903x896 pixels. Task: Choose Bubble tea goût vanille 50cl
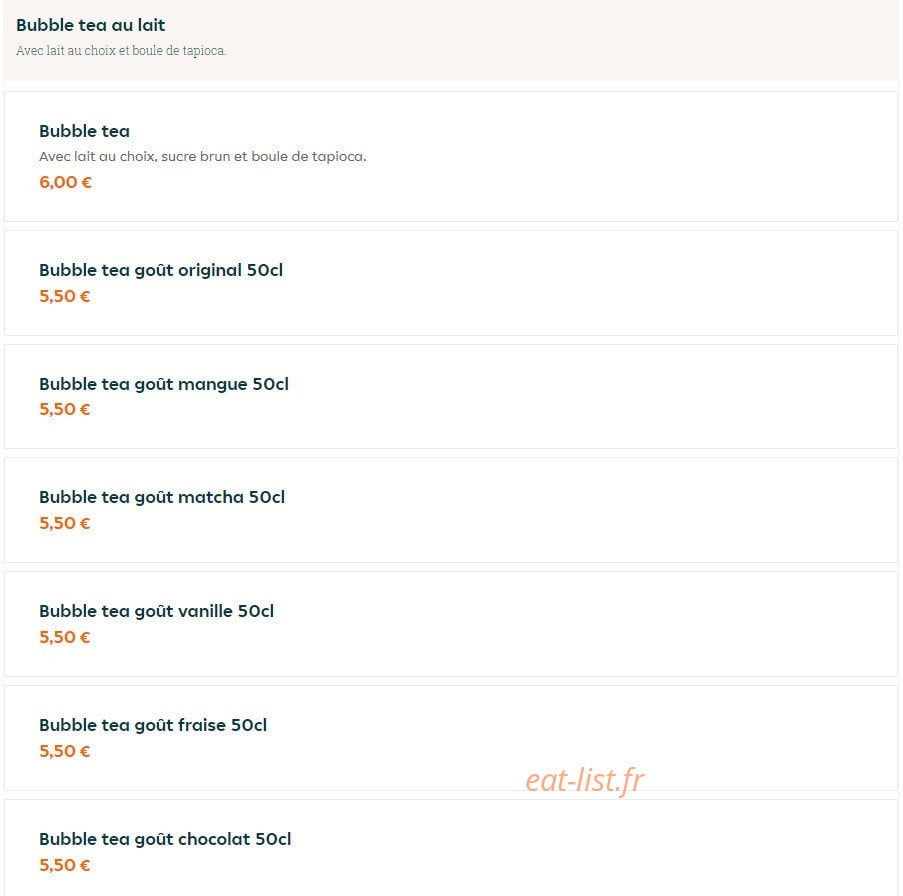pos(156,611)
